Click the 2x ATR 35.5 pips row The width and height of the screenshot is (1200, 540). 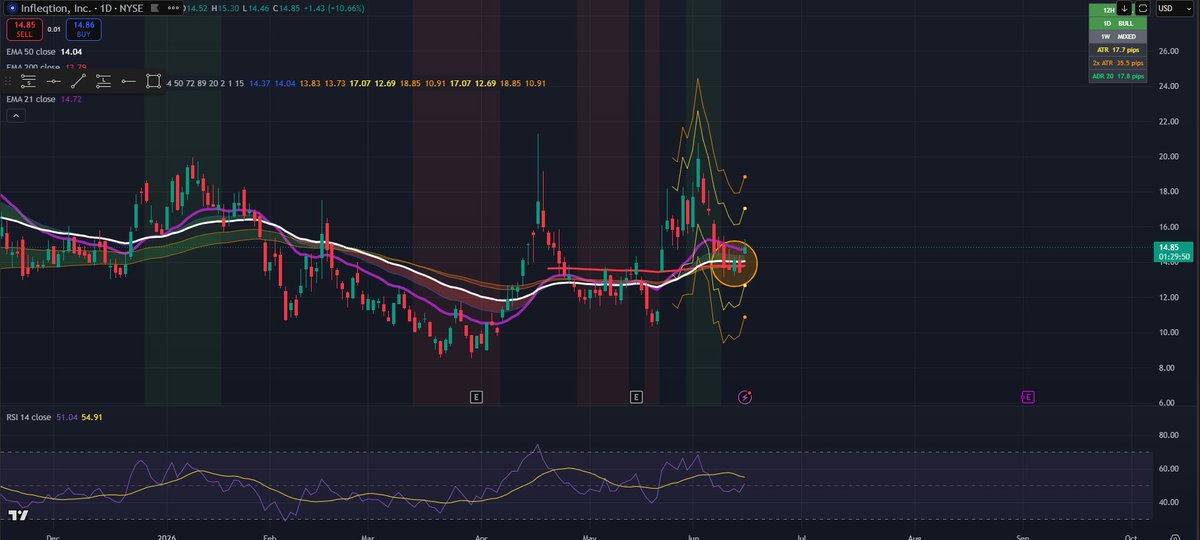click(1118, 62)
